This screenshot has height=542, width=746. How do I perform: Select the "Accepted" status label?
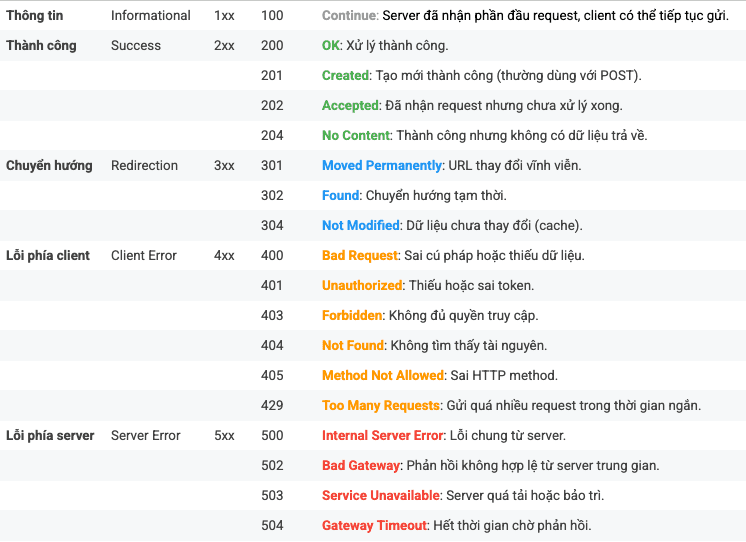351,106
